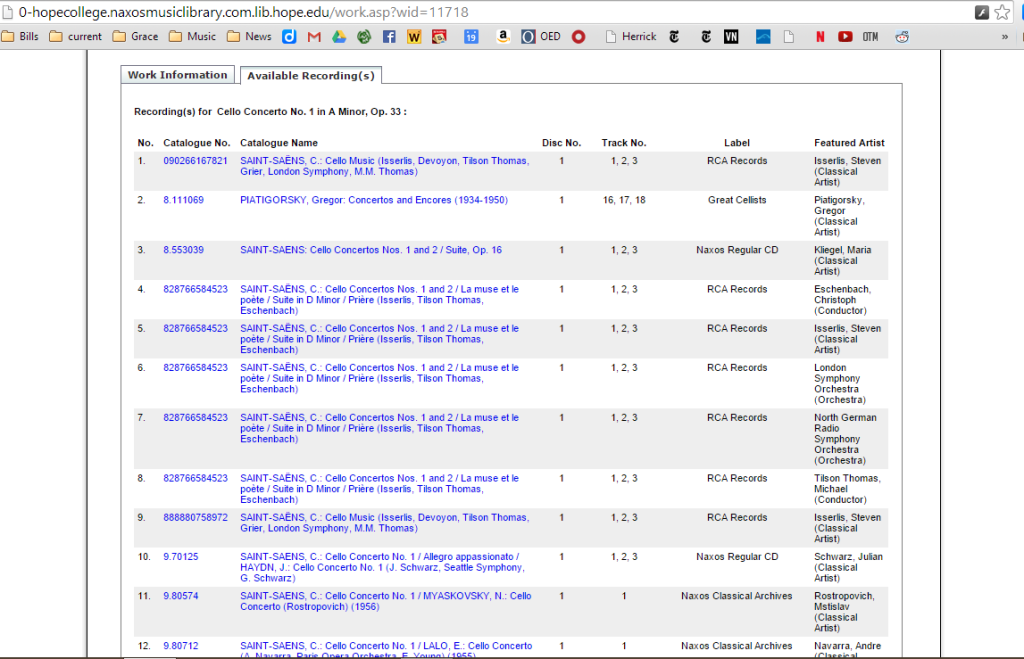Open catalogue number 888880758972
Image resolution: width=1024 pixels, height=659 pixels.
[195, 517]
